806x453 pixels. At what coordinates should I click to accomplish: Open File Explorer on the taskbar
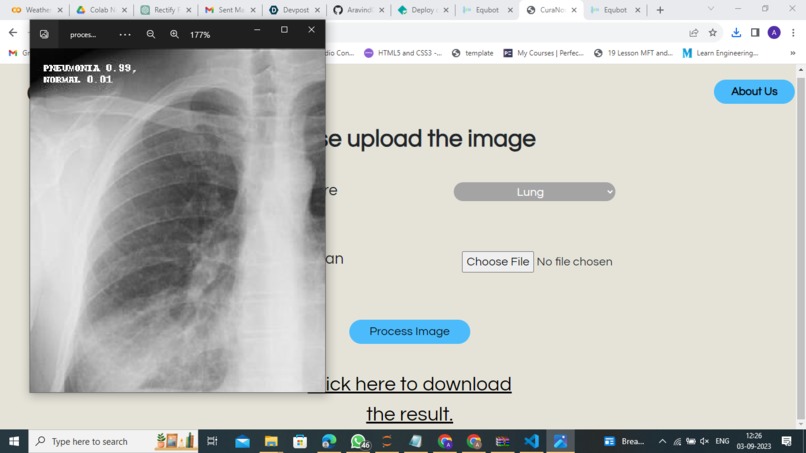coord(271,441)
